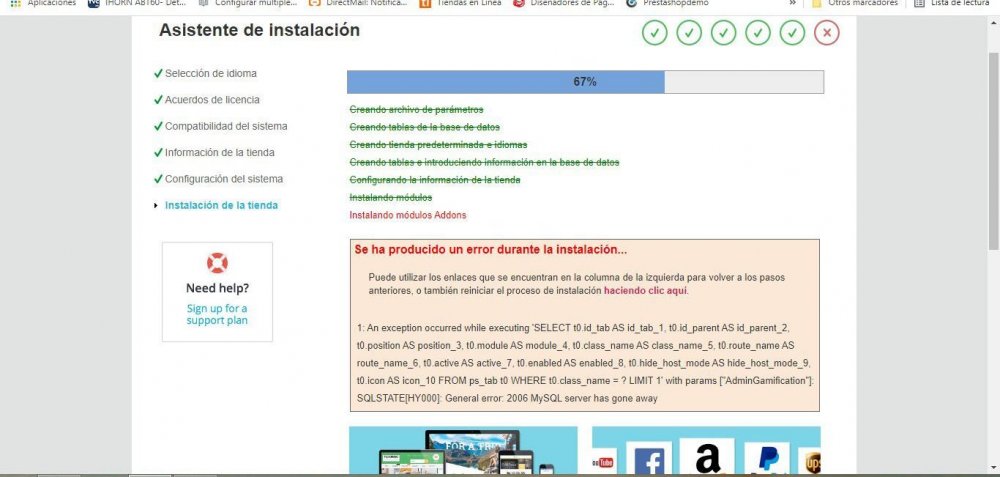The image size is (1000, 477).
Task: Open the Diseñadores de Pag... bookmark
Action: pos(564,3)
